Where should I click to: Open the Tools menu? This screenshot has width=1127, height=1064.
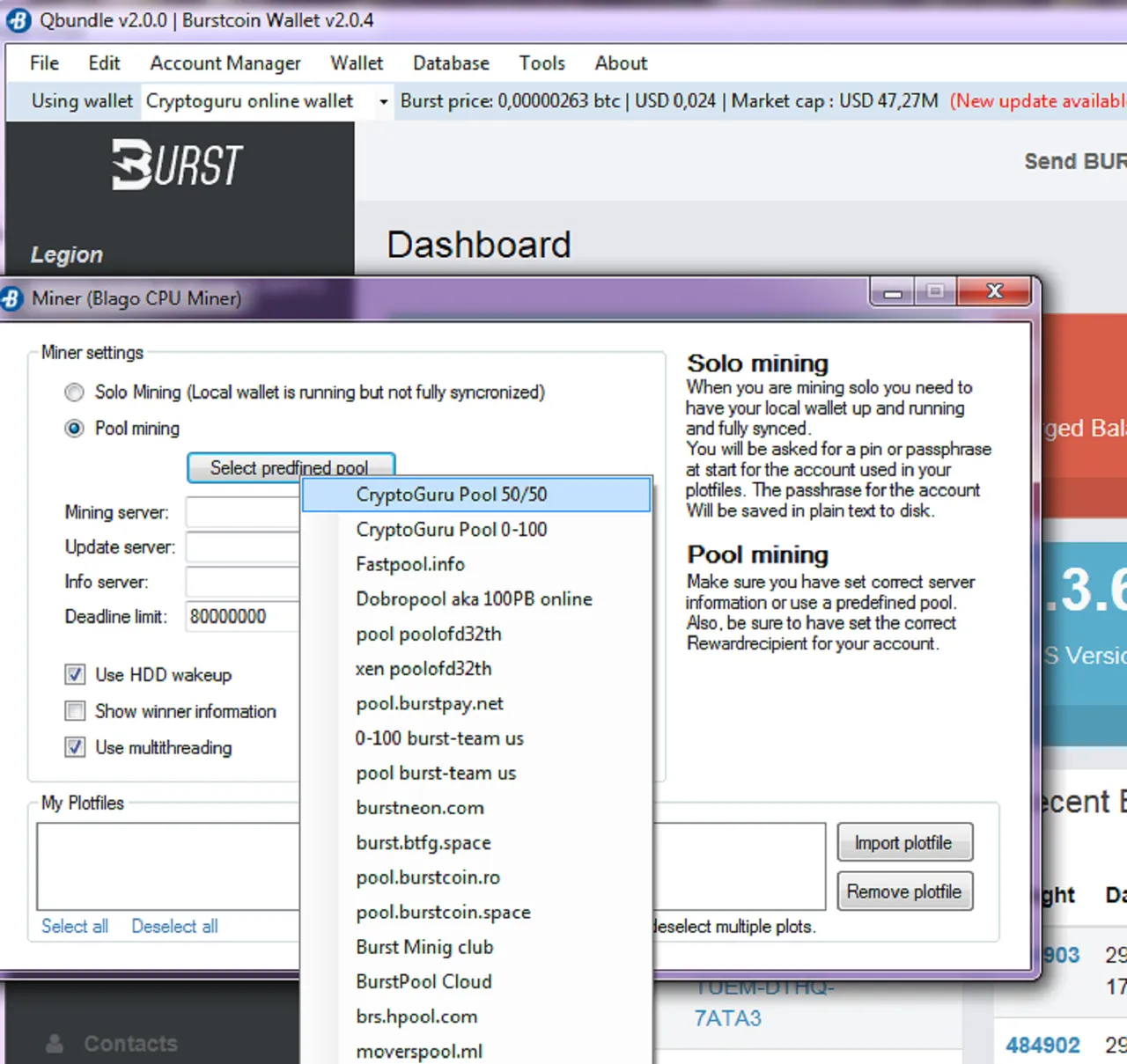[541, 63]
